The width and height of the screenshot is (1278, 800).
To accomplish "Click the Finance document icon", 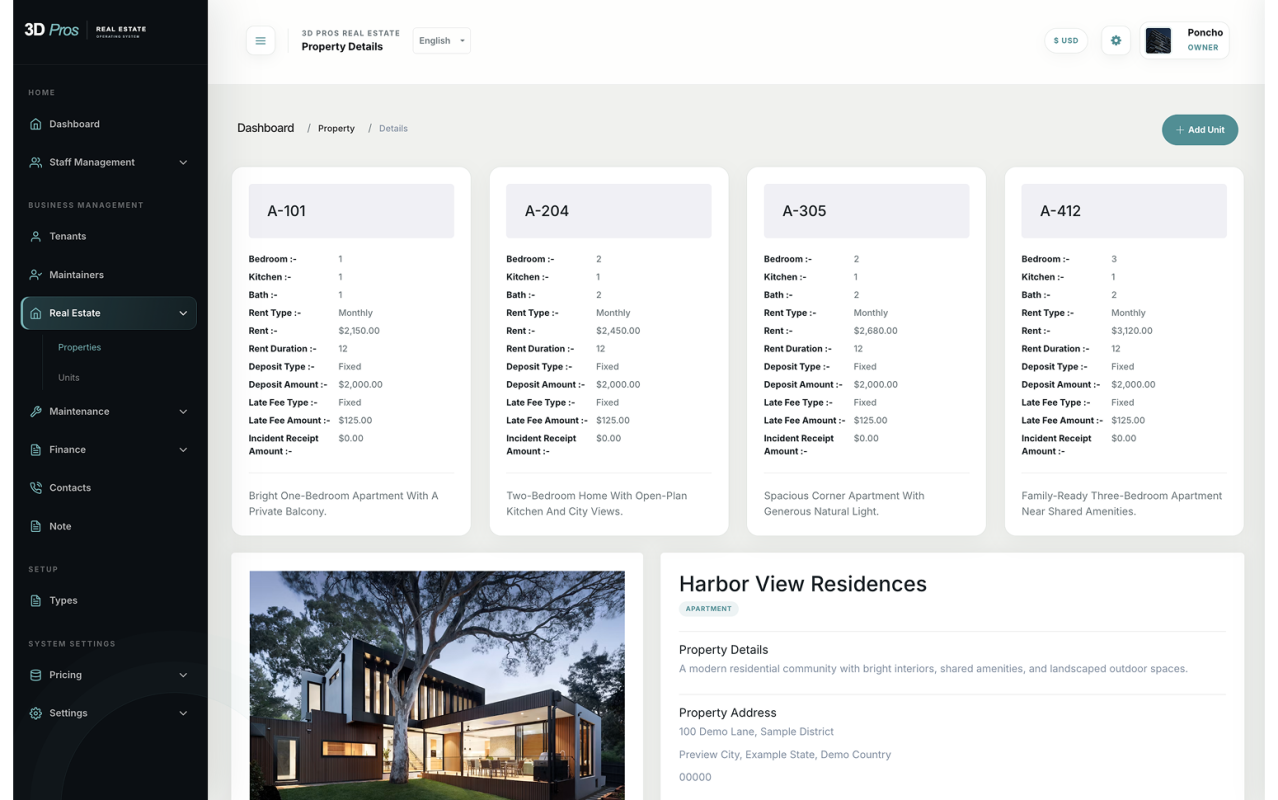I will point(36,450).
